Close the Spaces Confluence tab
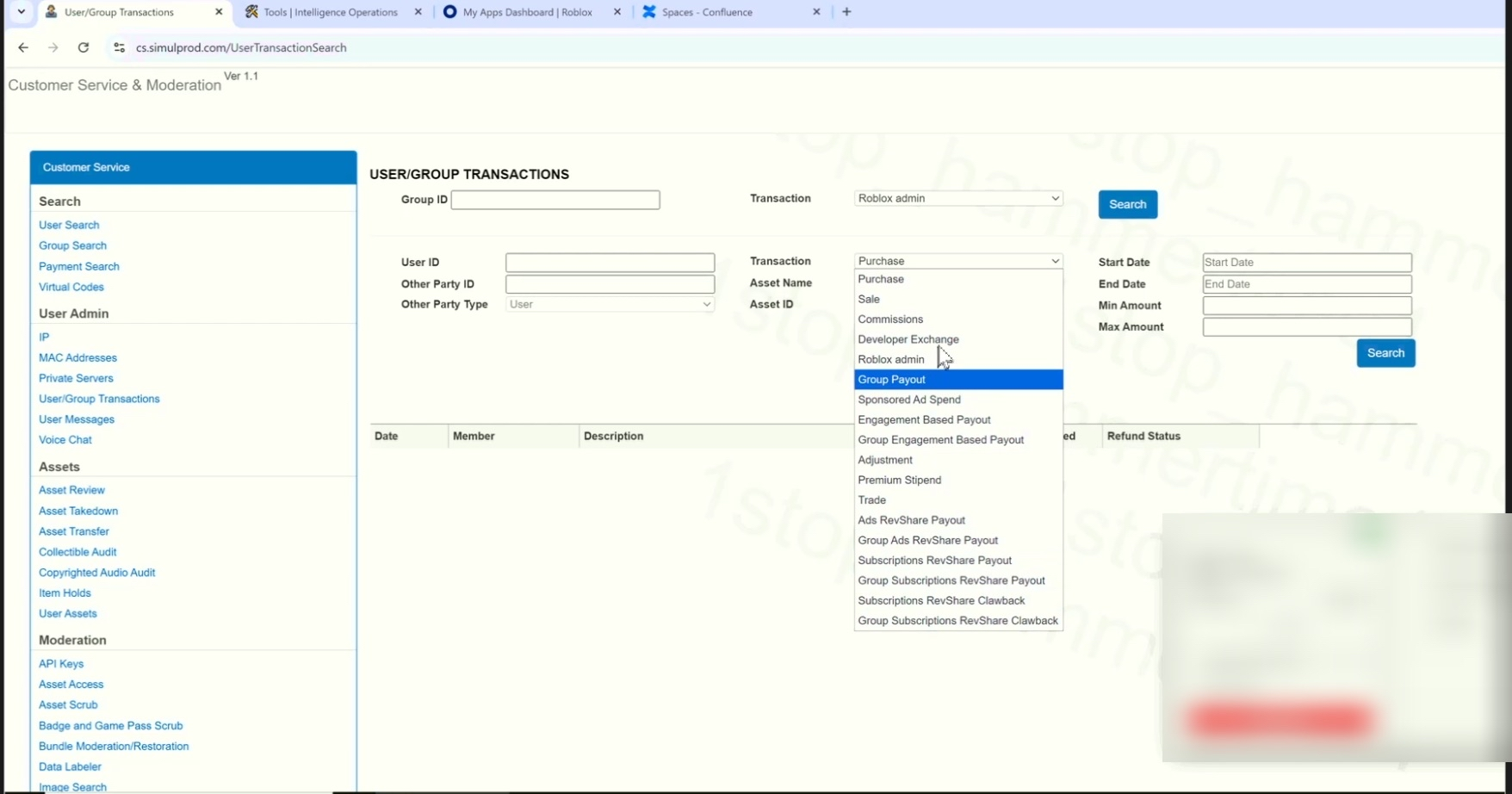Screen dimensions: 1512x794 [x=816, y=12]
